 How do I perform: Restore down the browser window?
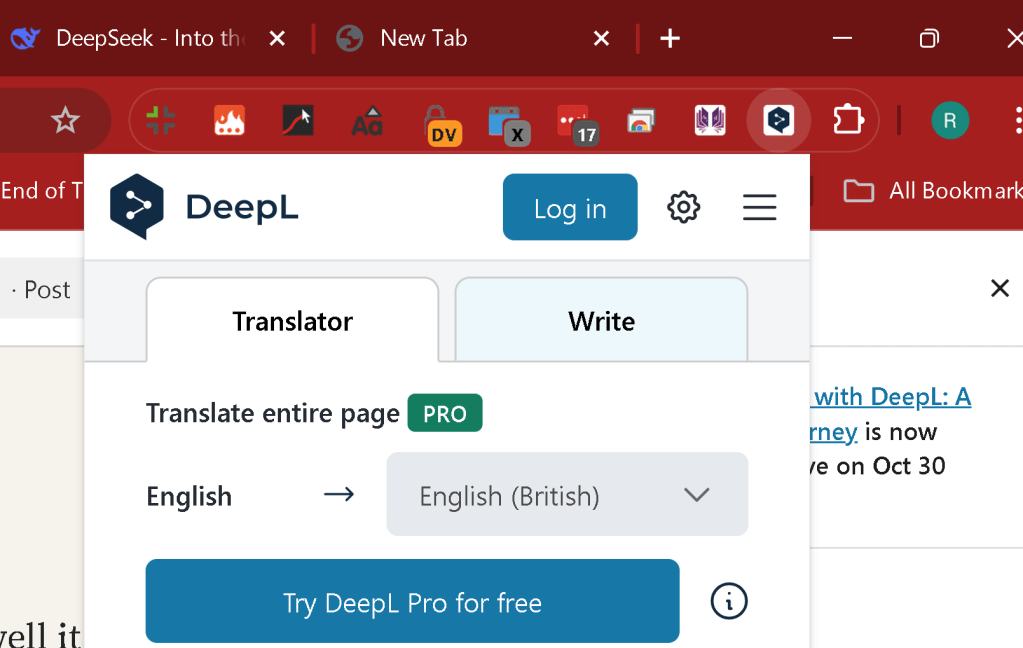click(928, 39)
